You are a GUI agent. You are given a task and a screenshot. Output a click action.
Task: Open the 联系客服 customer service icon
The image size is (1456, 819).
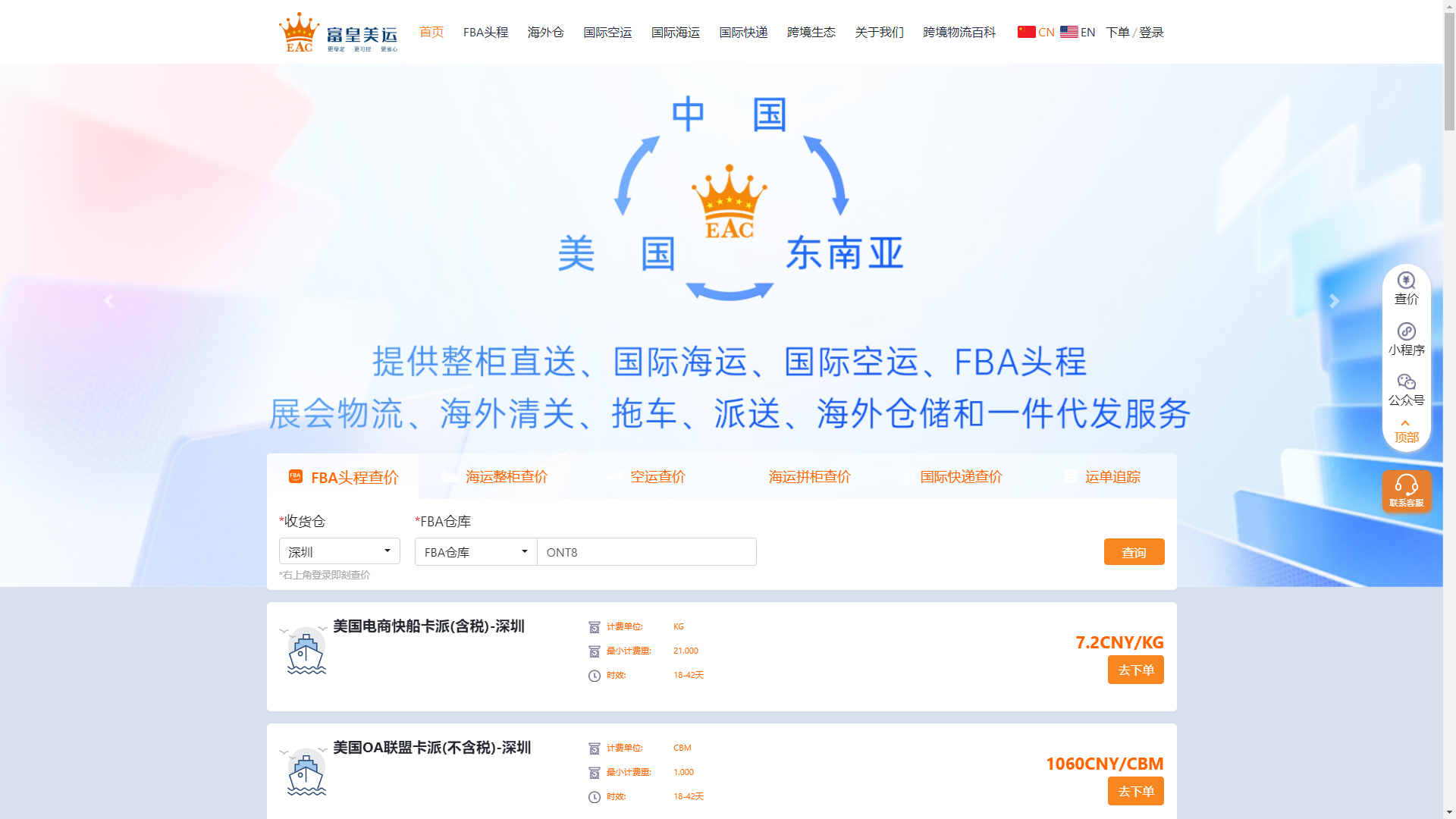(1407, 491)
